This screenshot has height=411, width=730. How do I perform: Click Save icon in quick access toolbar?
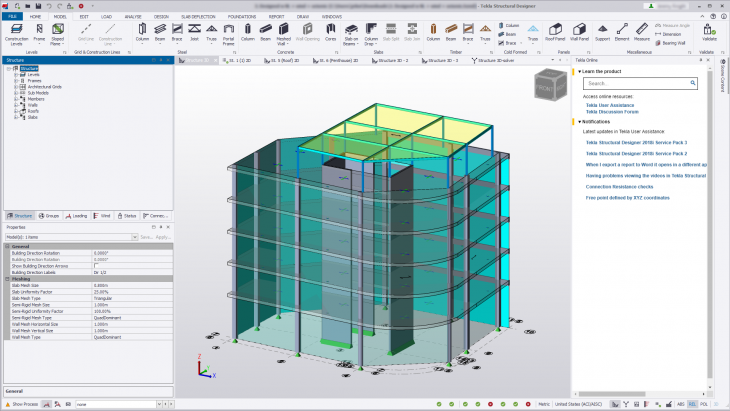pos(38,6)
